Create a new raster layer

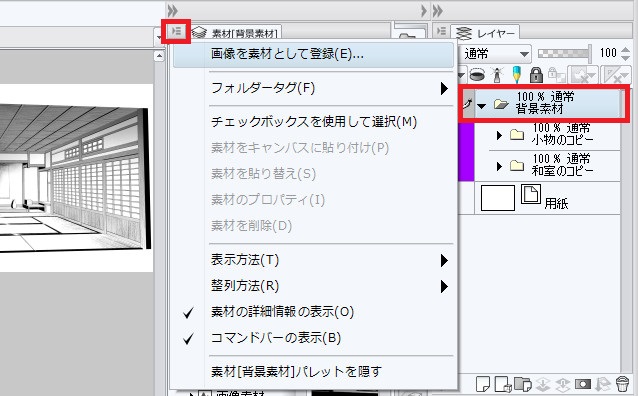483,384
